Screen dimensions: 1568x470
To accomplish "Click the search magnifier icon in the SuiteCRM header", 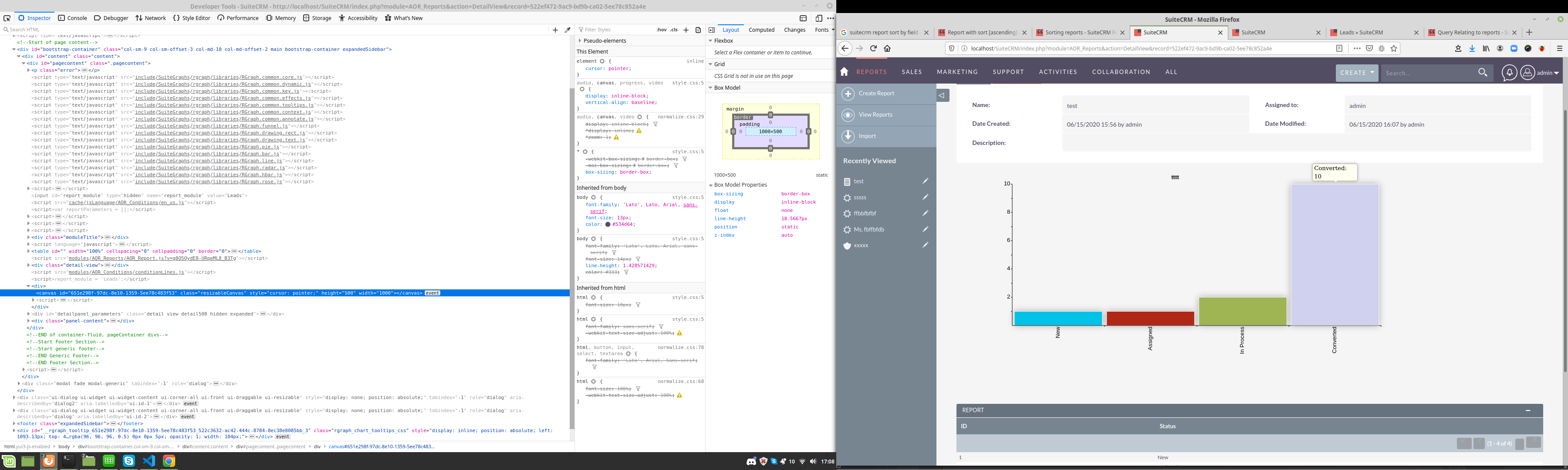I will (1483, 72).
